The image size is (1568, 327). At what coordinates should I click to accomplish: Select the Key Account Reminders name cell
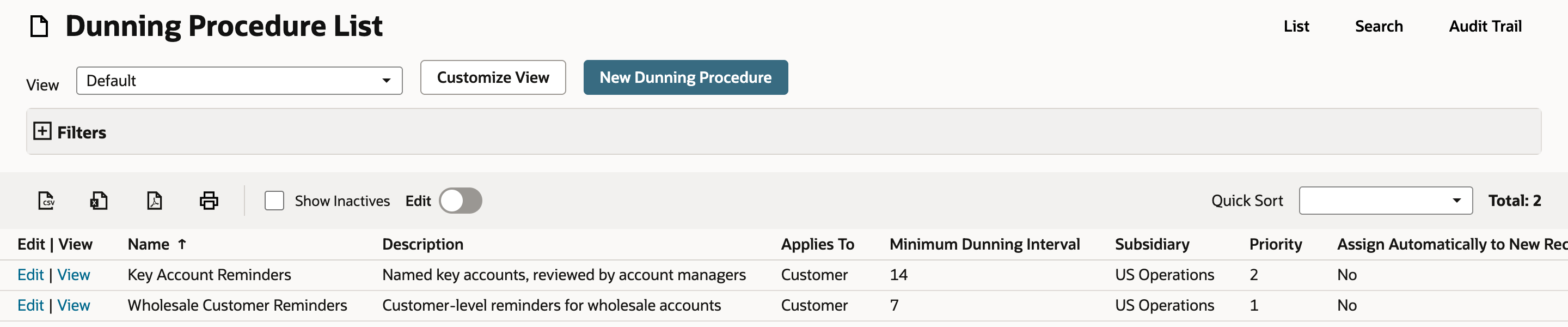[x=210, y=275]
